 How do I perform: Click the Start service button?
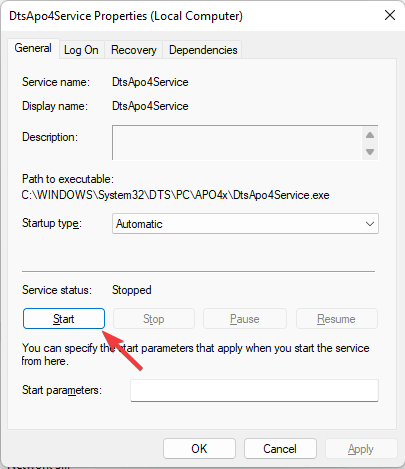tap(64, 319)
